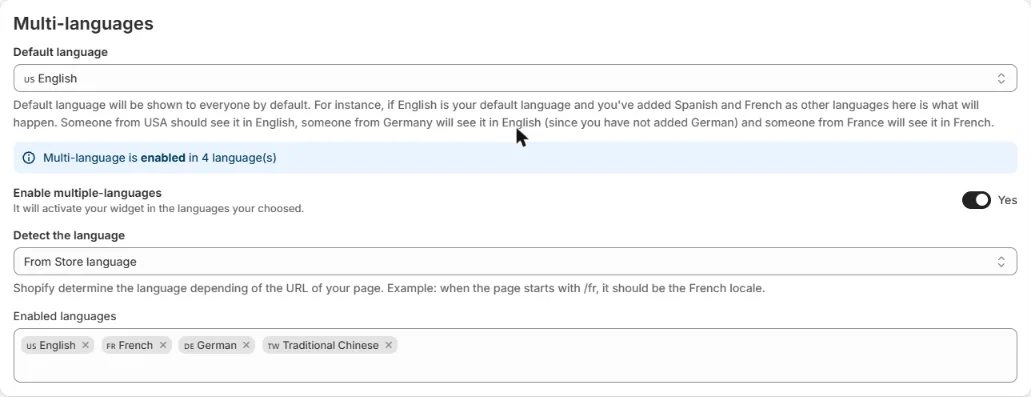1031x397 pixels.
Task: Toggle the Enable multiple-languages switch
Action: coord(976,200)
